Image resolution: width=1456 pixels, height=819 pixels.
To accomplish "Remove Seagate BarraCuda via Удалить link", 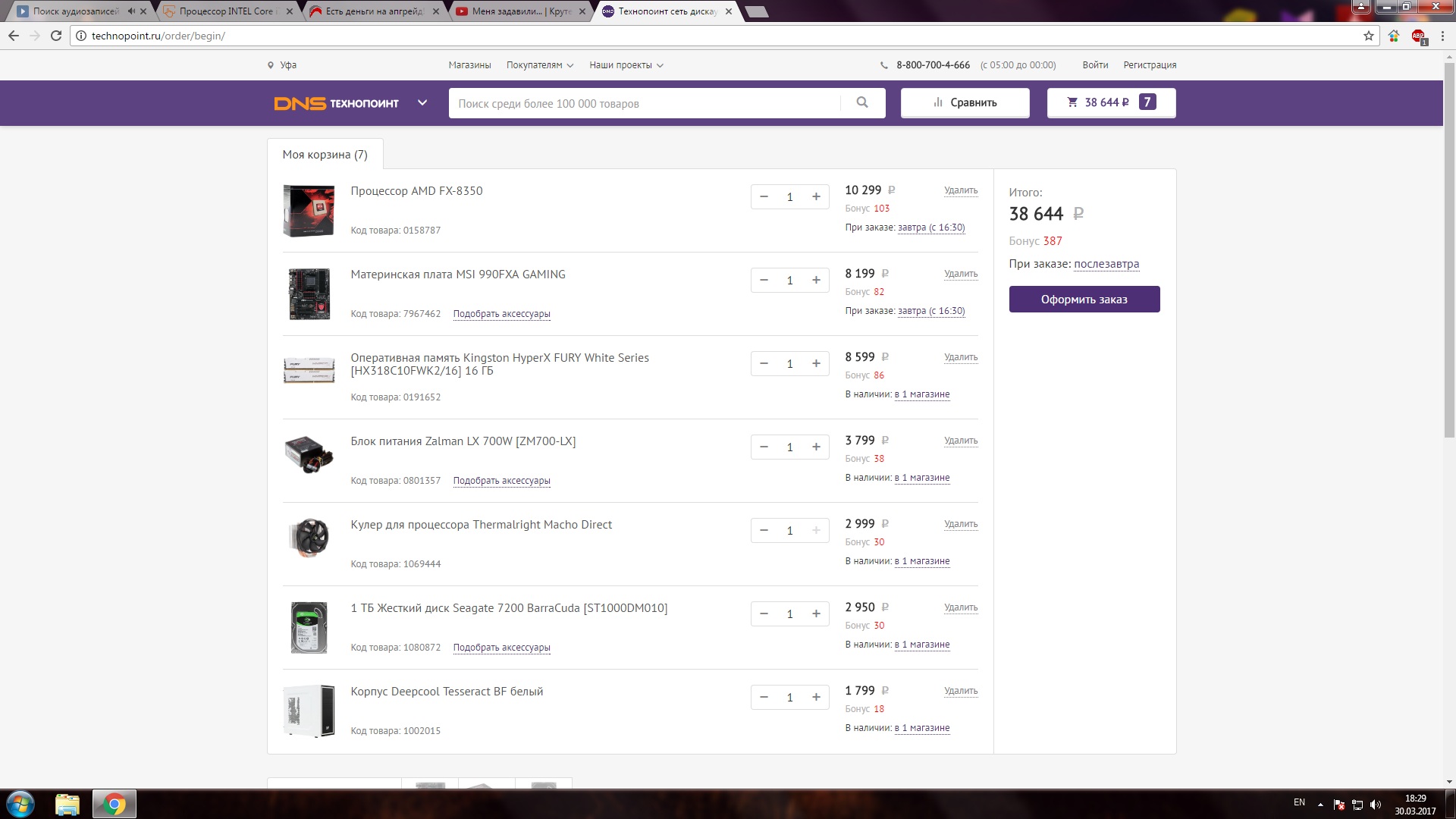I will click(x=960, y=607).
